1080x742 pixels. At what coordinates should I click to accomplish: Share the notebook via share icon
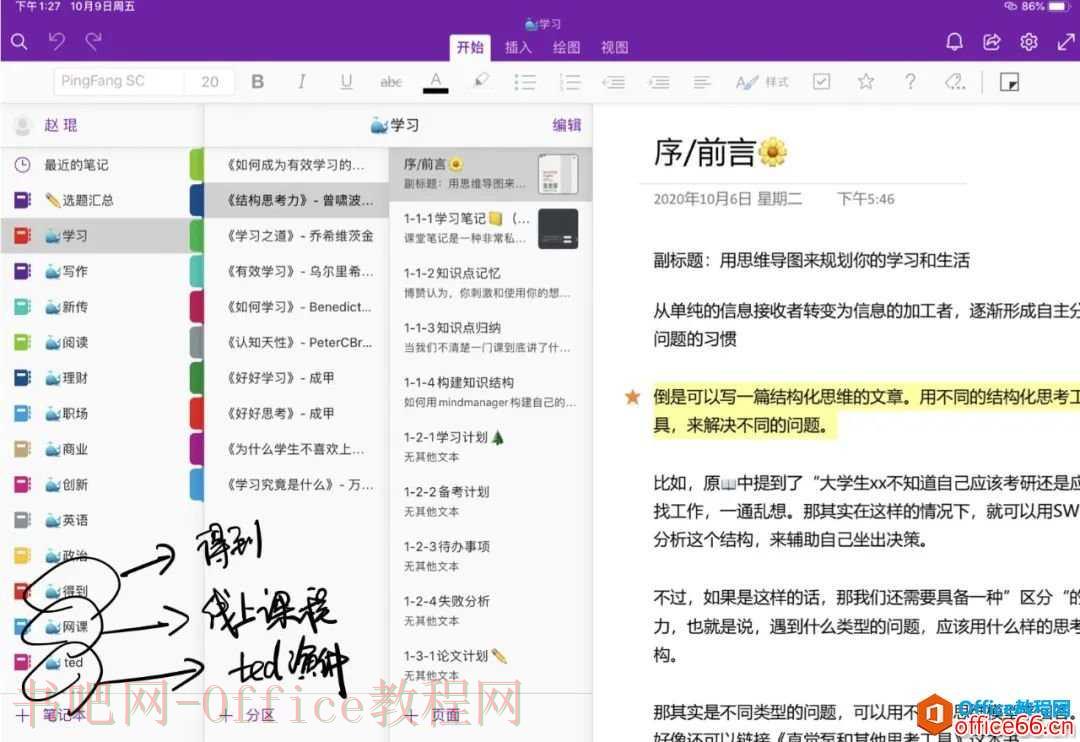pos(991,42)
